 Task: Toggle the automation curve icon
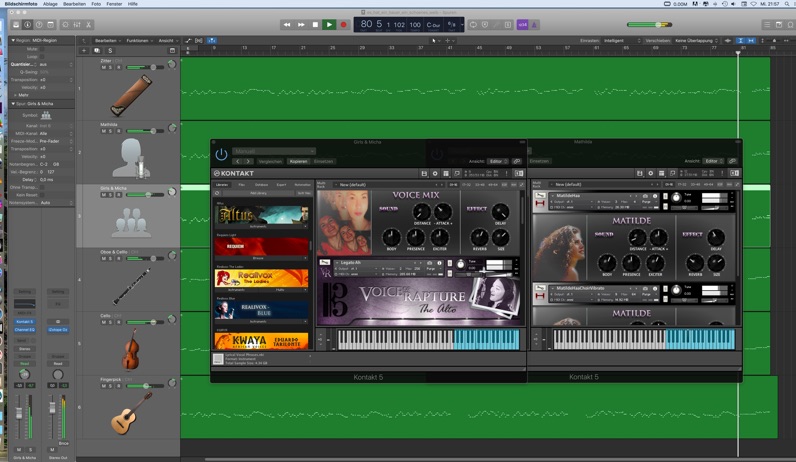[x=188, y=40]
